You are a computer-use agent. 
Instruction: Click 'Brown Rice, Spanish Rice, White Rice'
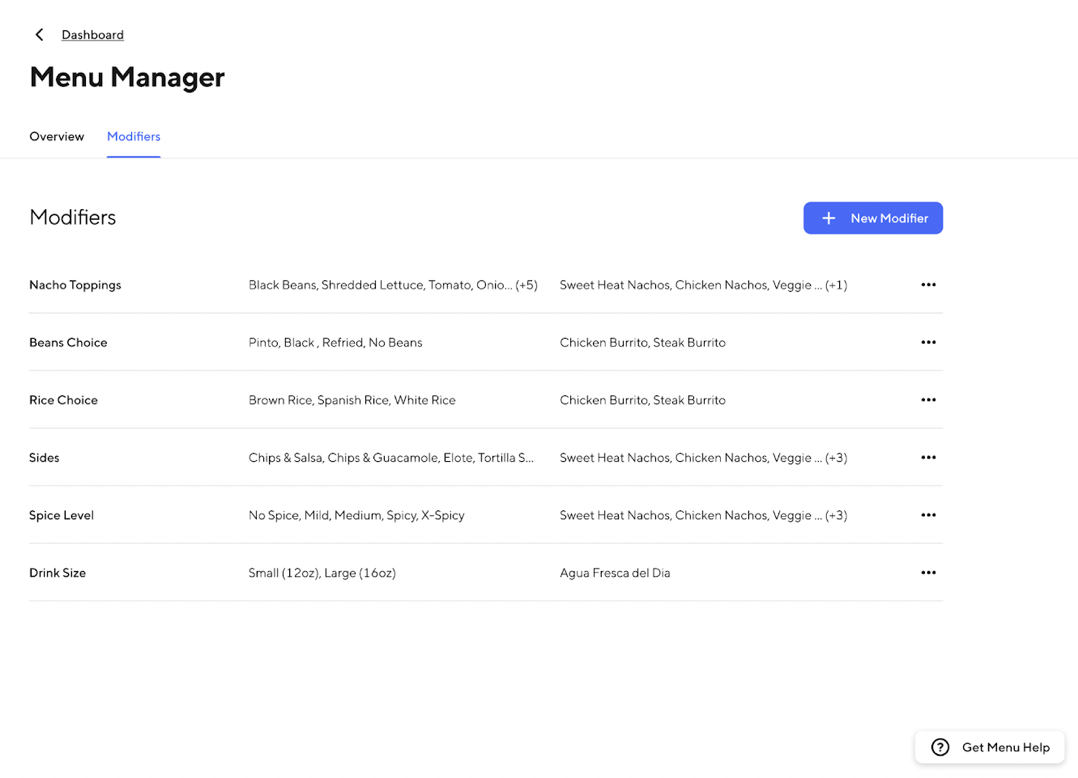(352, 400)
